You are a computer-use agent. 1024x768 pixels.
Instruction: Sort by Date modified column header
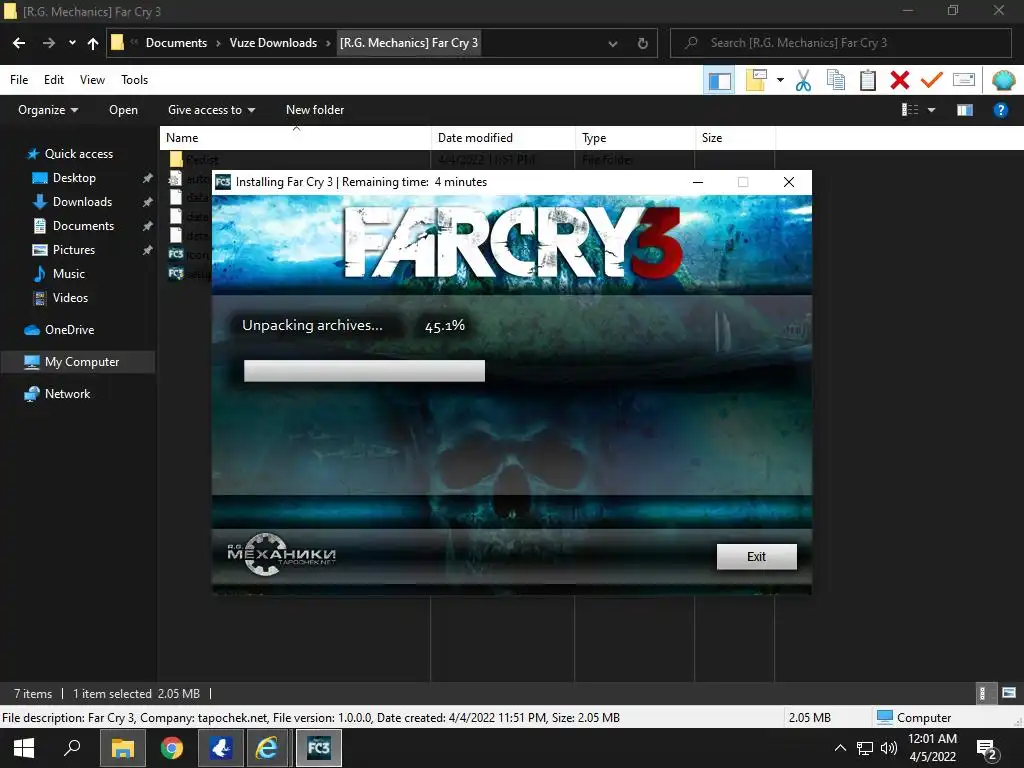tap(503, 138)
